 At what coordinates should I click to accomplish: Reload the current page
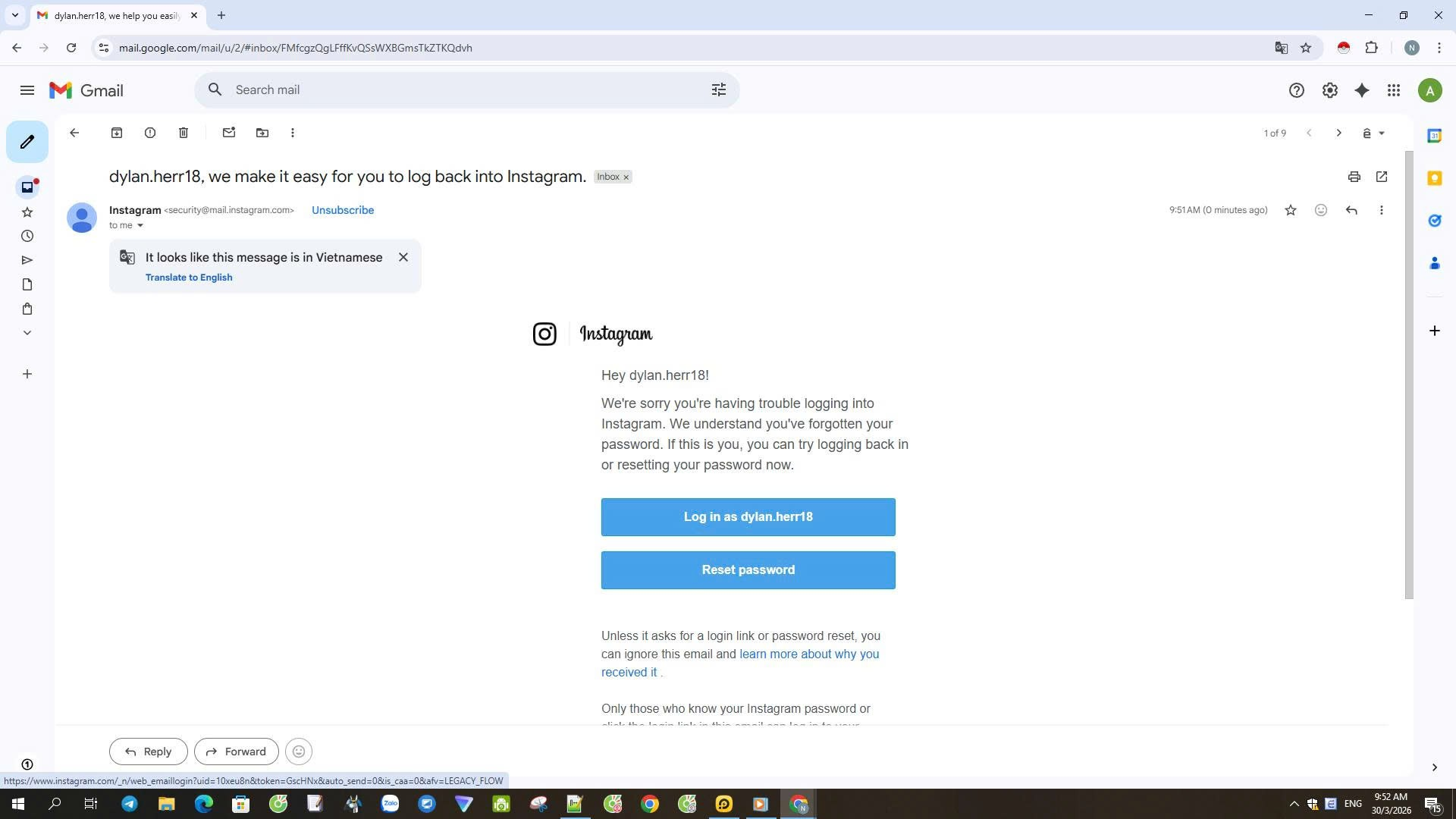[x=71, y=48]
